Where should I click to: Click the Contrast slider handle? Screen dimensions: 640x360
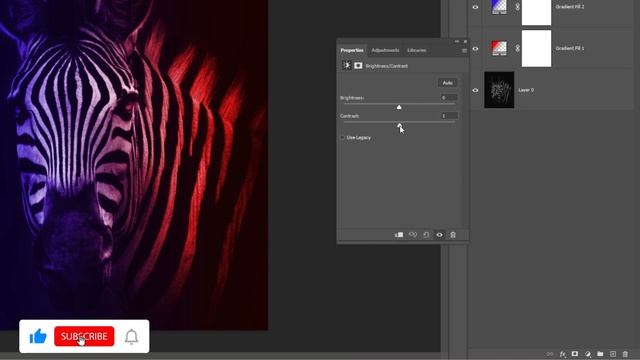[x=400, y=125]
